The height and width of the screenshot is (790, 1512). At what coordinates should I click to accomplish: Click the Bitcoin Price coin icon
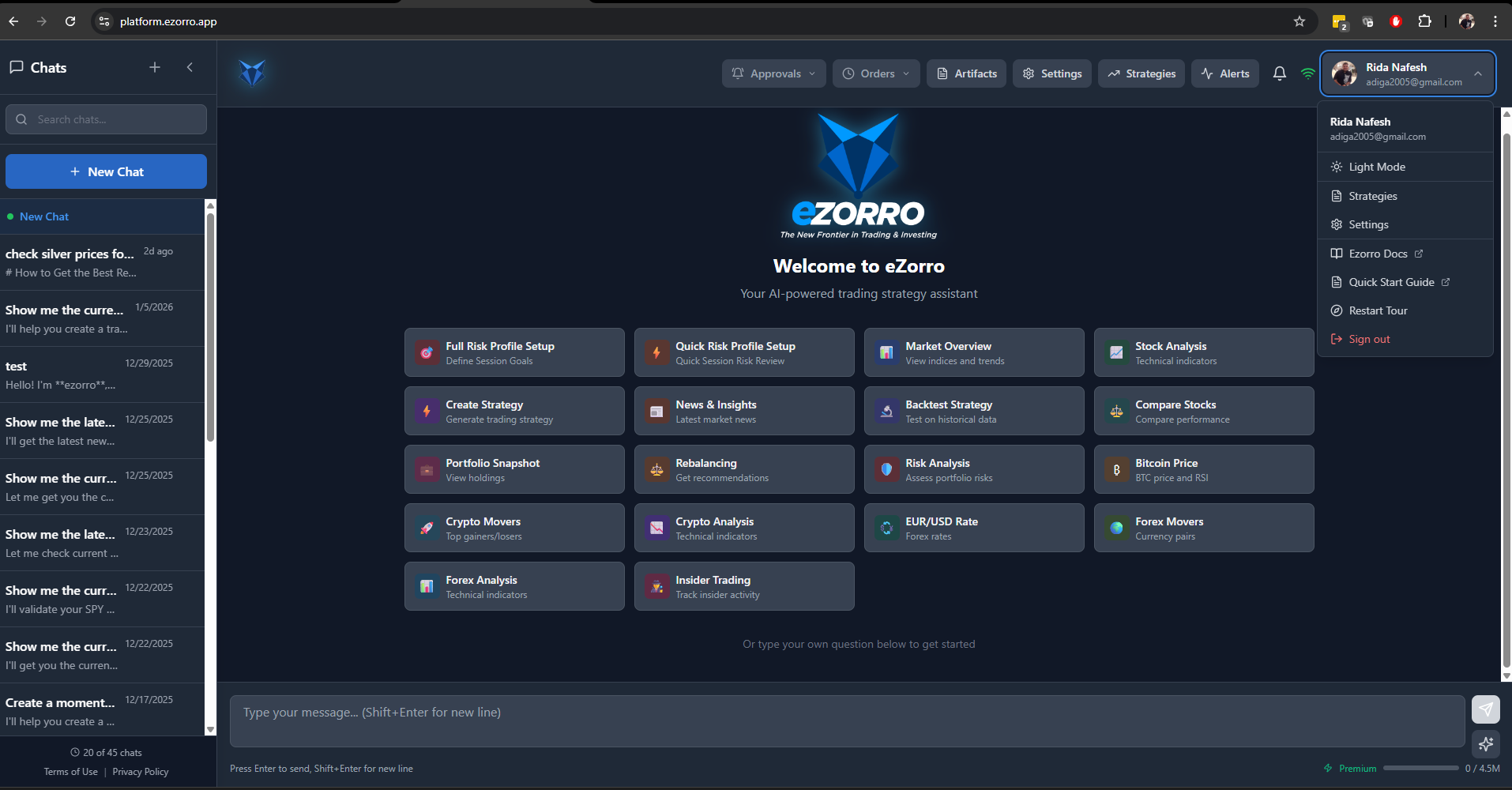(x=1116, y=469)
